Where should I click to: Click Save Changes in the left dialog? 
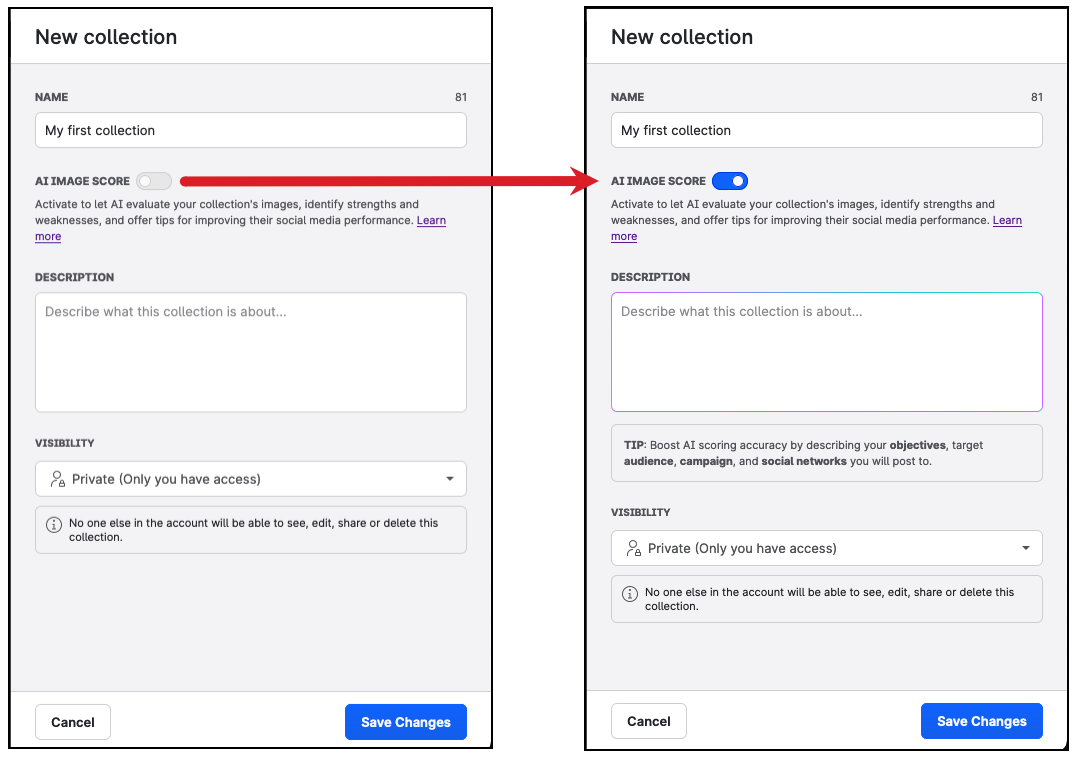(x=405, y=722)
